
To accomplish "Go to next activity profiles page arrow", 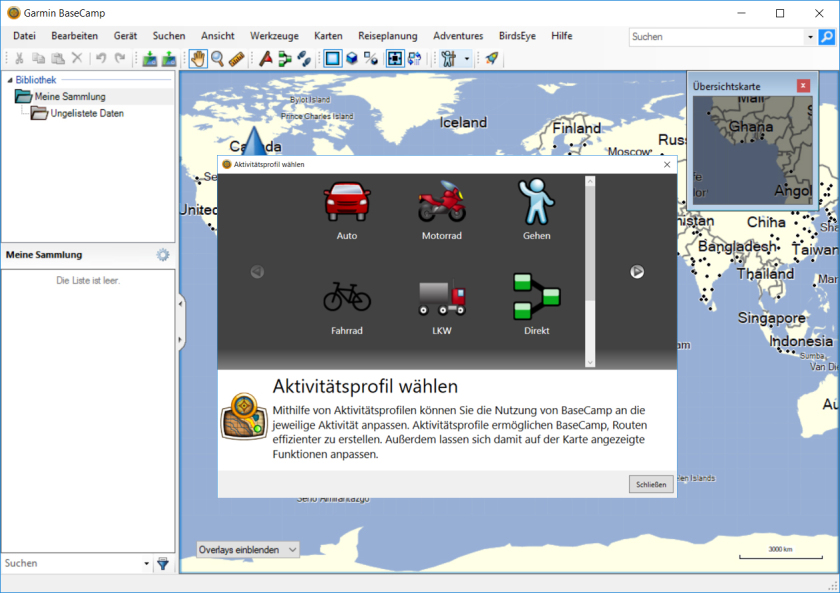I will pyautogui.click(x=637, y=271).
